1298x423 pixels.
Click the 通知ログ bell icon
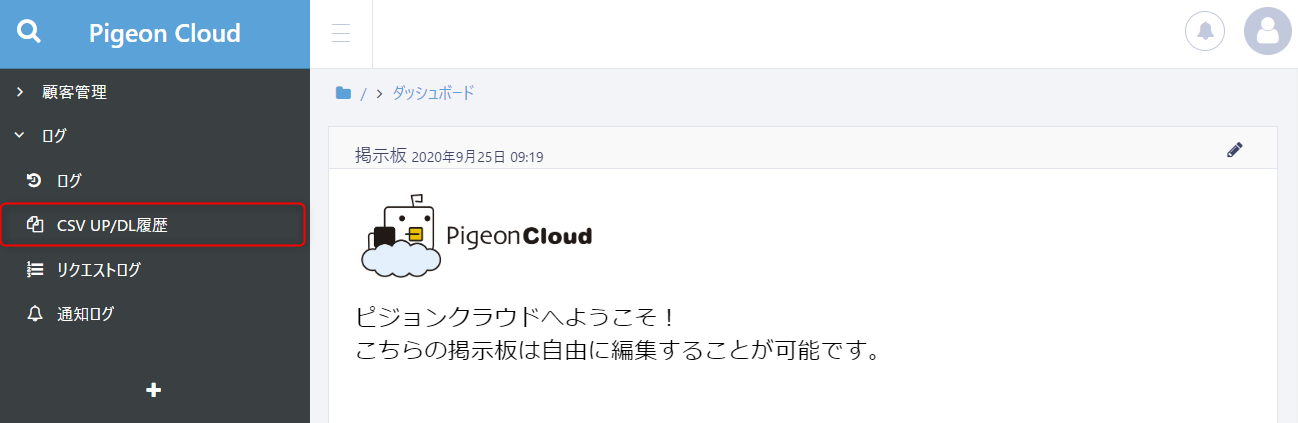coord(35,314)
